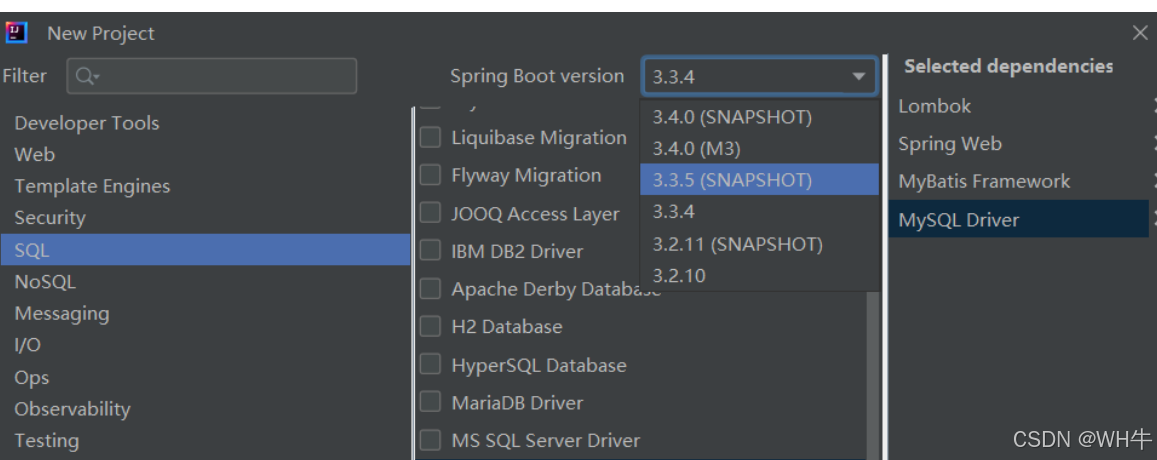This screenshot has width=1157, height=460.
Task: Select the version 3.3.4 list option
Action: pyautogui.click(x=759, y=212)
